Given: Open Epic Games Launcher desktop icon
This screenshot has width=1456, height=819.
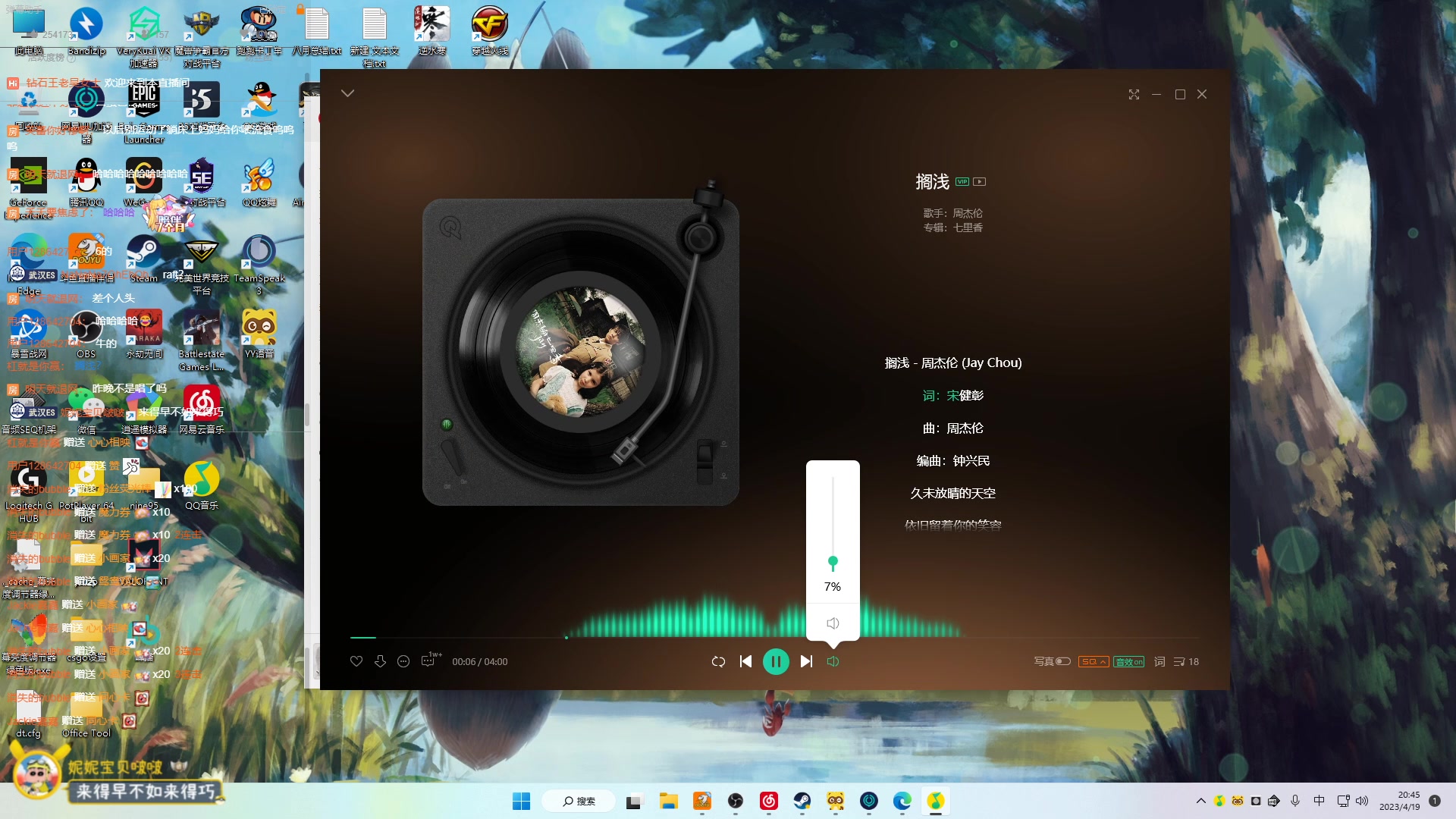Looking at the screenshot, I should click(143, 112).
